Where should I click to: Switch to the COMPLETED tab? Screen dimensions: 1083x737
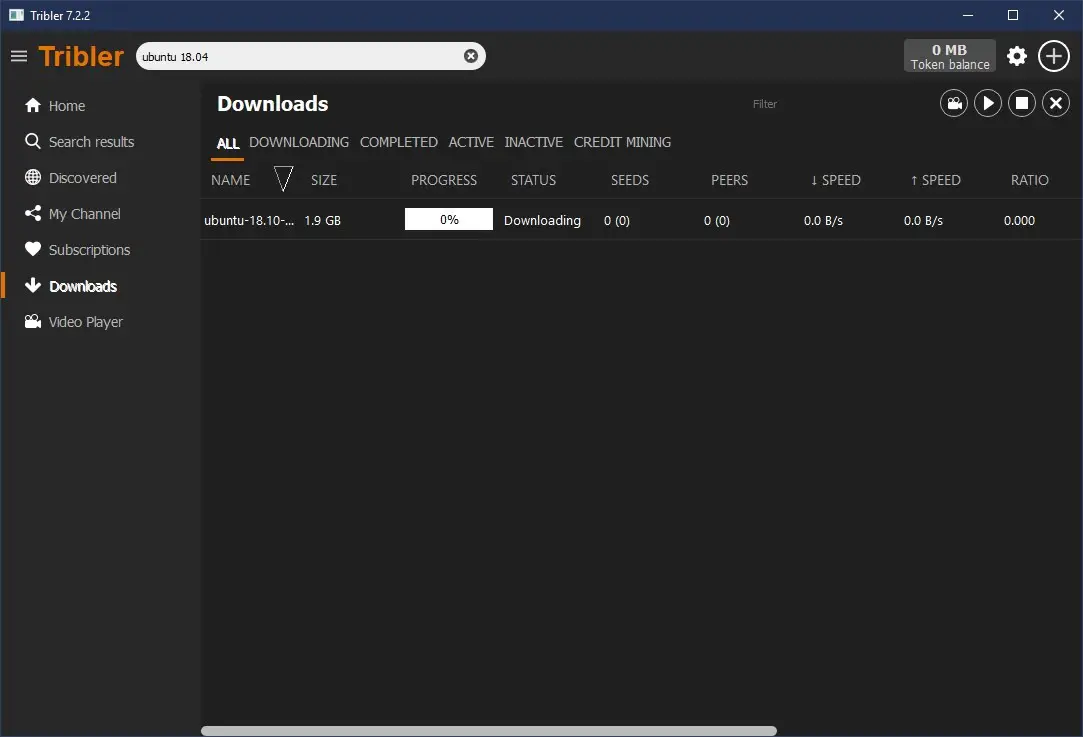[x=399, y=142]
